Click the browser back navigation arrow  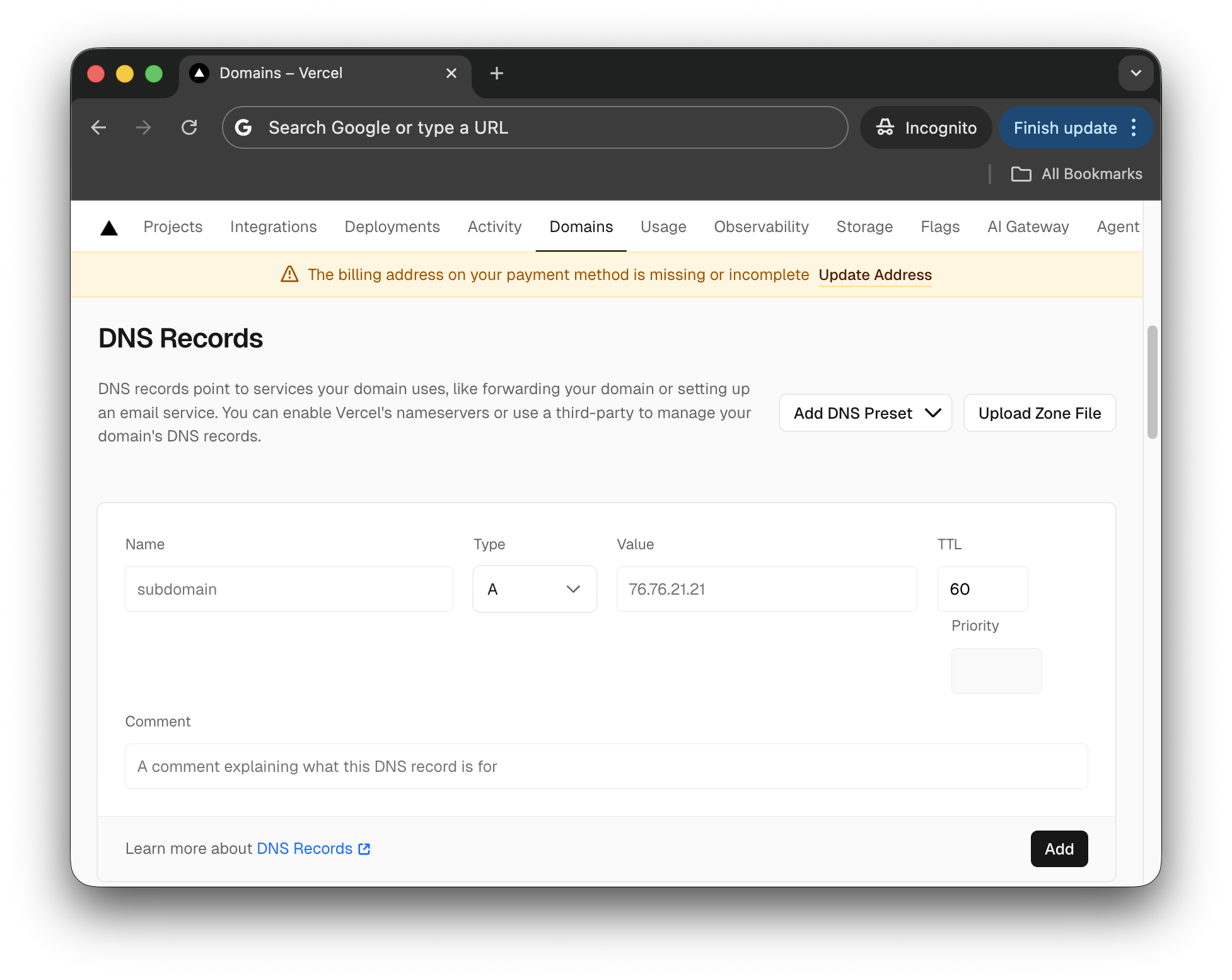pos(98,127)
